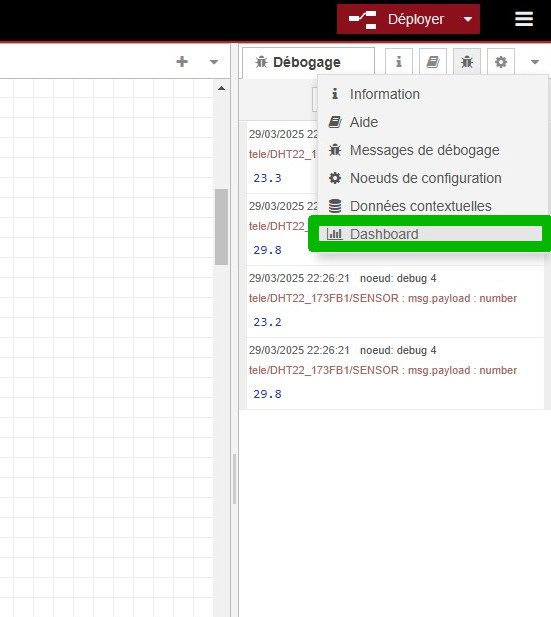Choose Noeuds de configuration menu entry
Viewport: 551px width, 617px height.
pos(433,178)
